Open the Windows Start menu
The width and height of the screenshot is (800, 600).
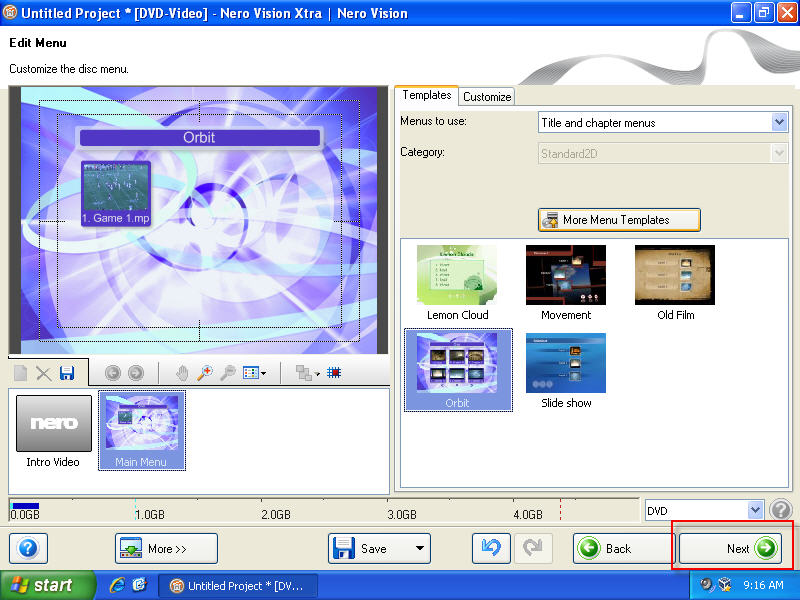click(47, 585)
